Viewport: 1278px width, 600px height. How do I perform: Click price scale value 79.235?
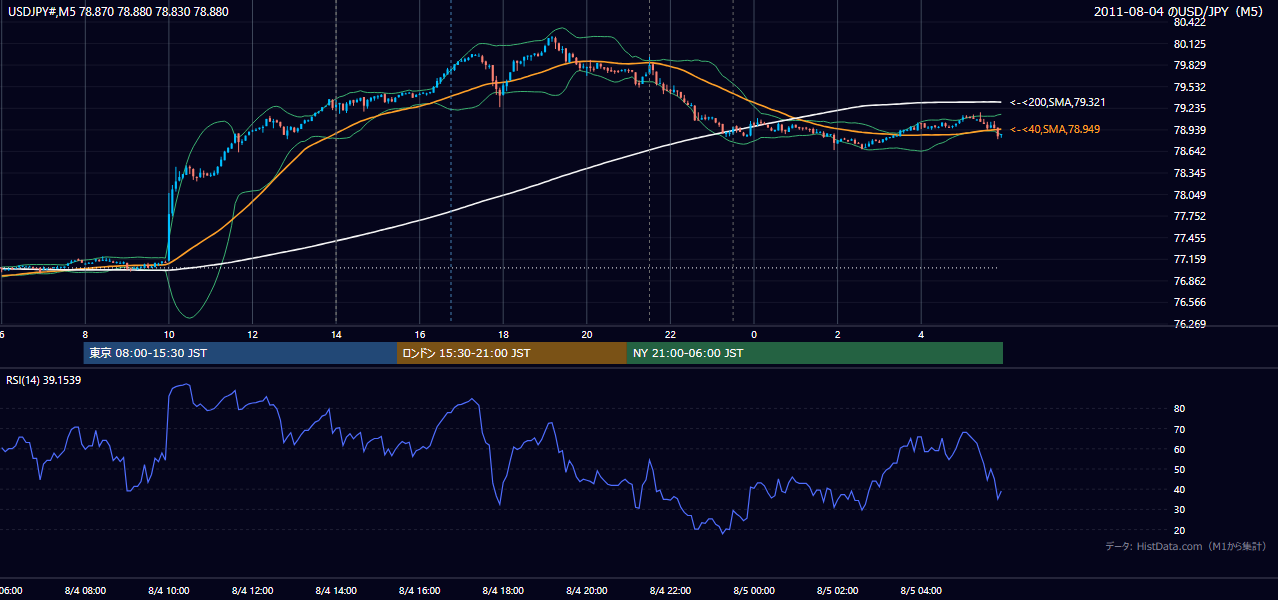(x=1189, y=108)
